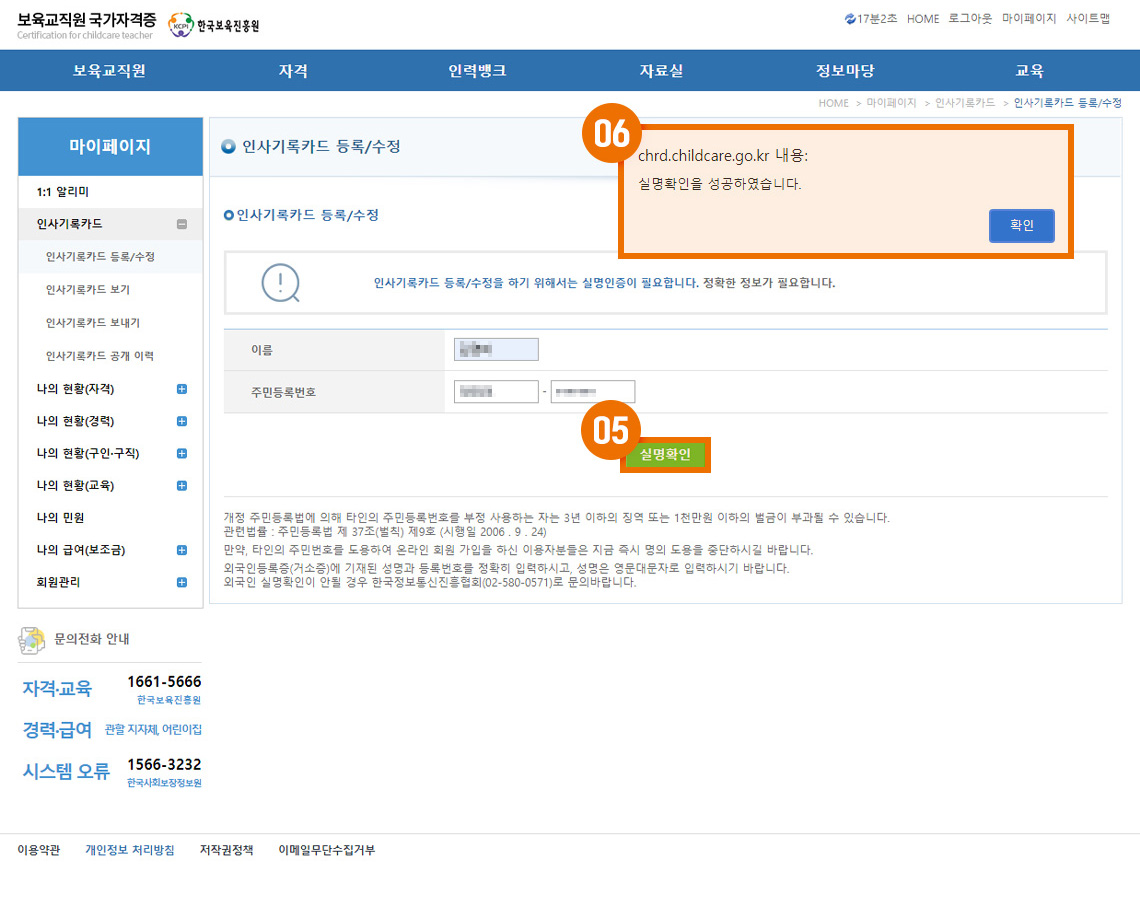Open 개인정보 처리방침 footer link
The image size is (1140, 899).
(130, 850)
